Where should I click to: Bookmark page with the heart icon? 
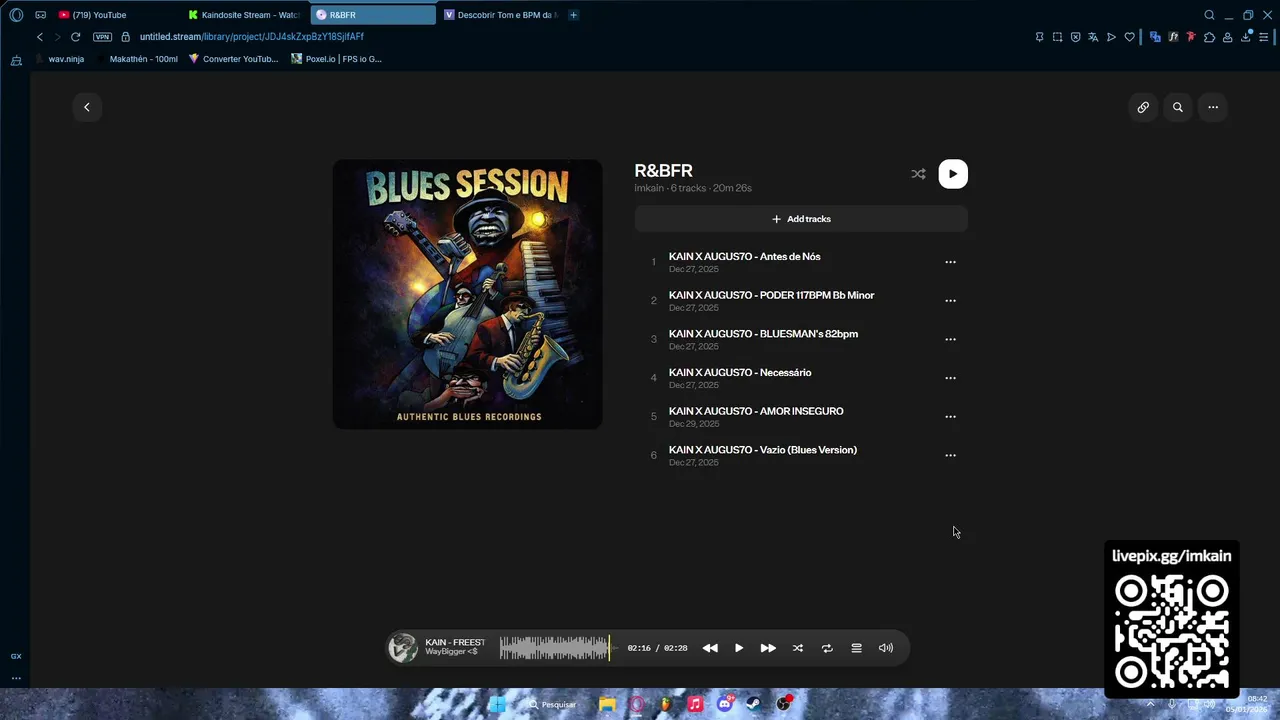[x=1130, y=37]
